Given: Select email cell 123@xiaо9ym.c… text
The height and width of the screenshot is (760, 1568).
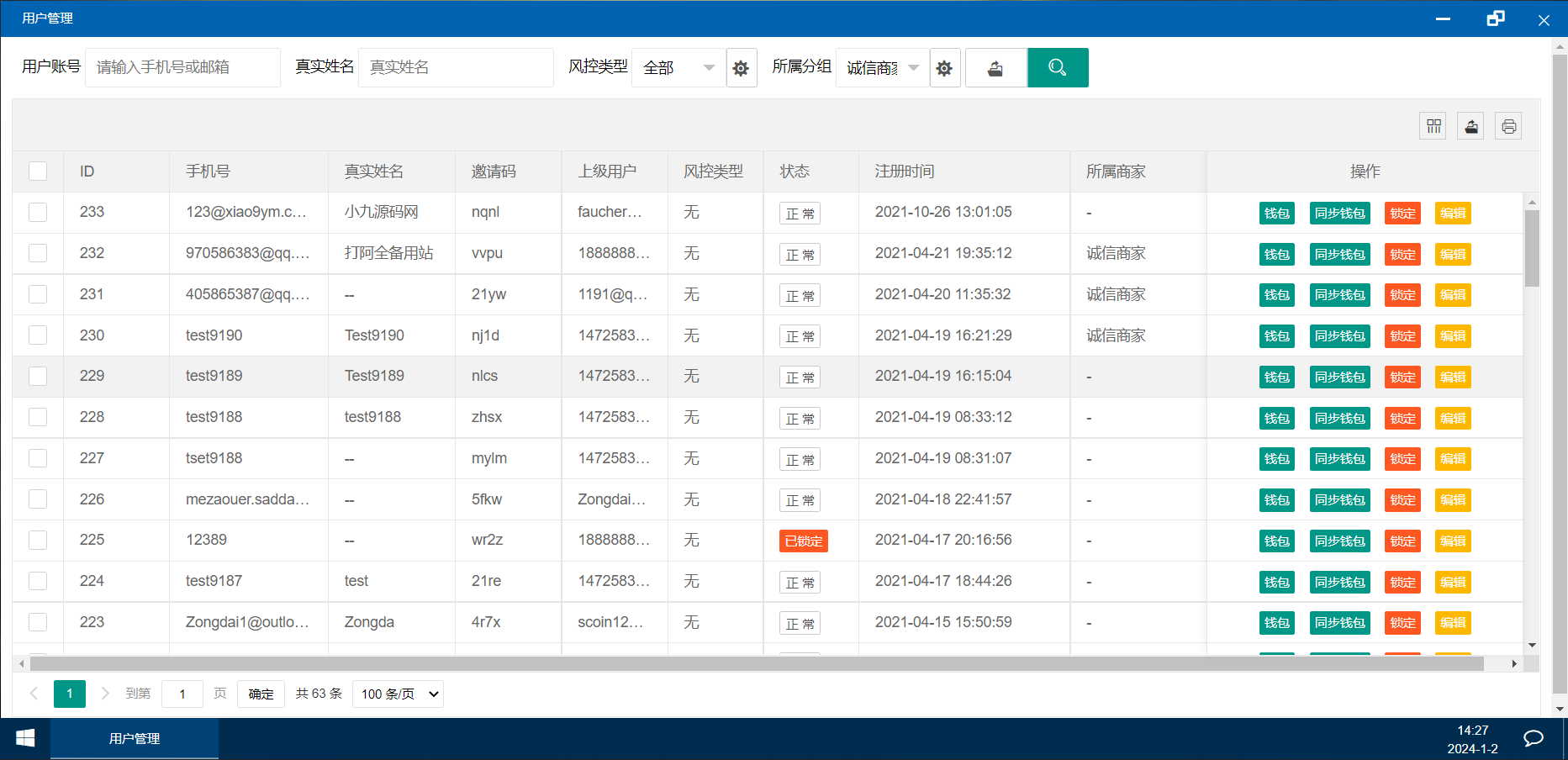Looking at the screenshot, I should tap(246, 212).
